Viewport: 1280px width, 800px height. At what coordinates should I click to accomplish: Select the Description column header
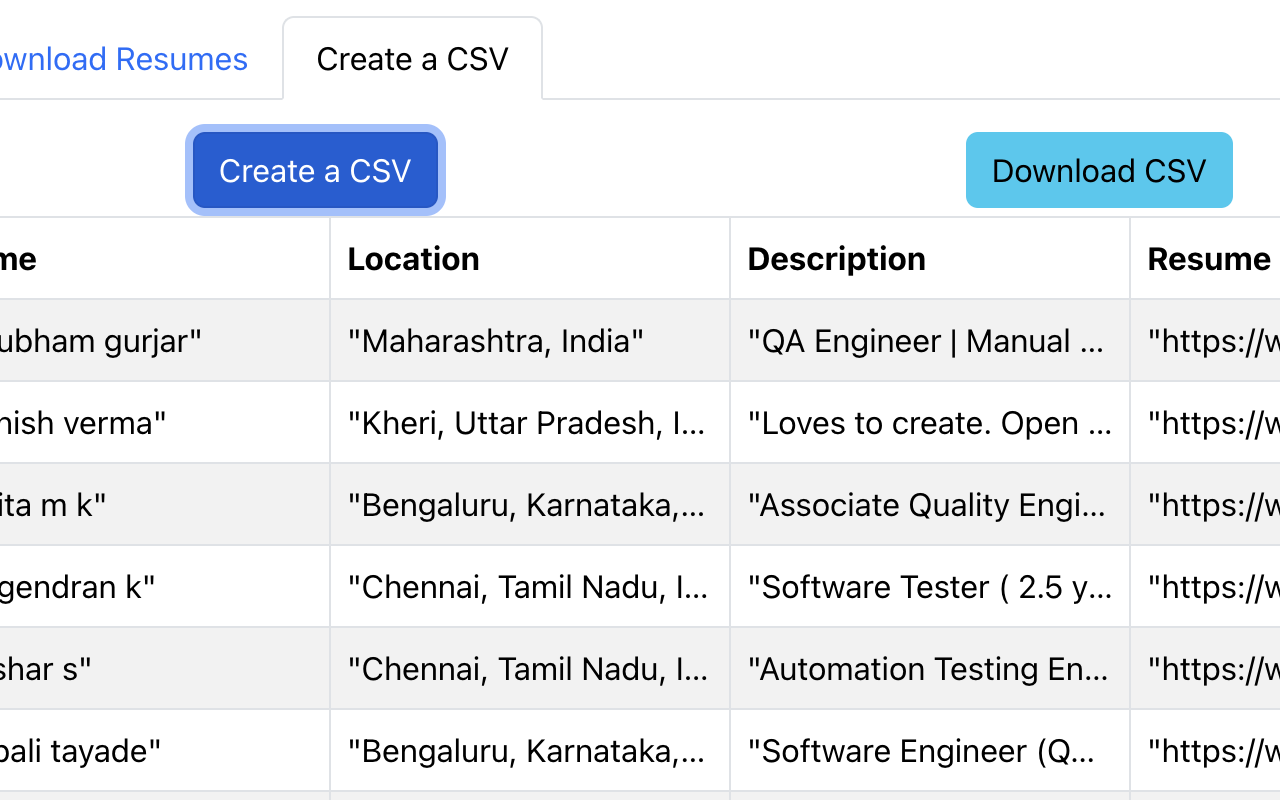click(x=836, y=258)
